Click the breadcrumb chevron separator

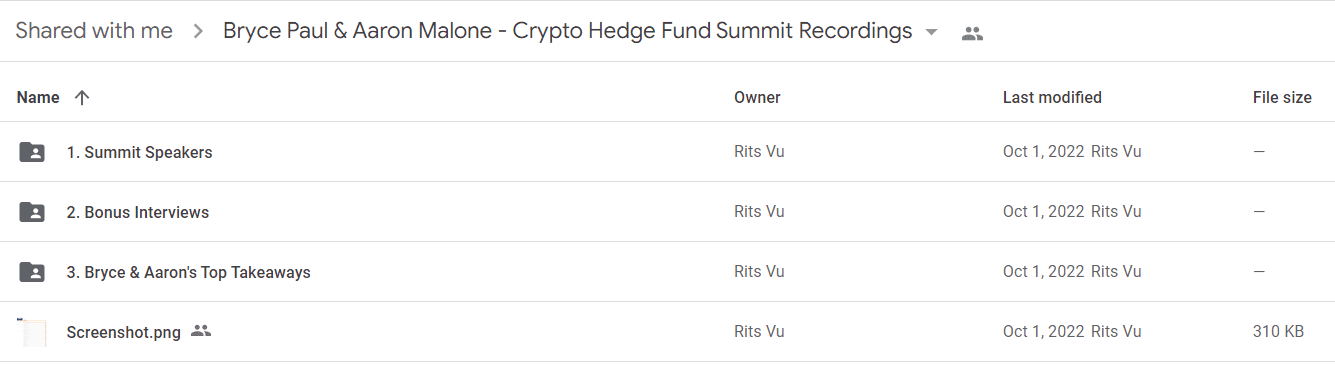point(198,32)
